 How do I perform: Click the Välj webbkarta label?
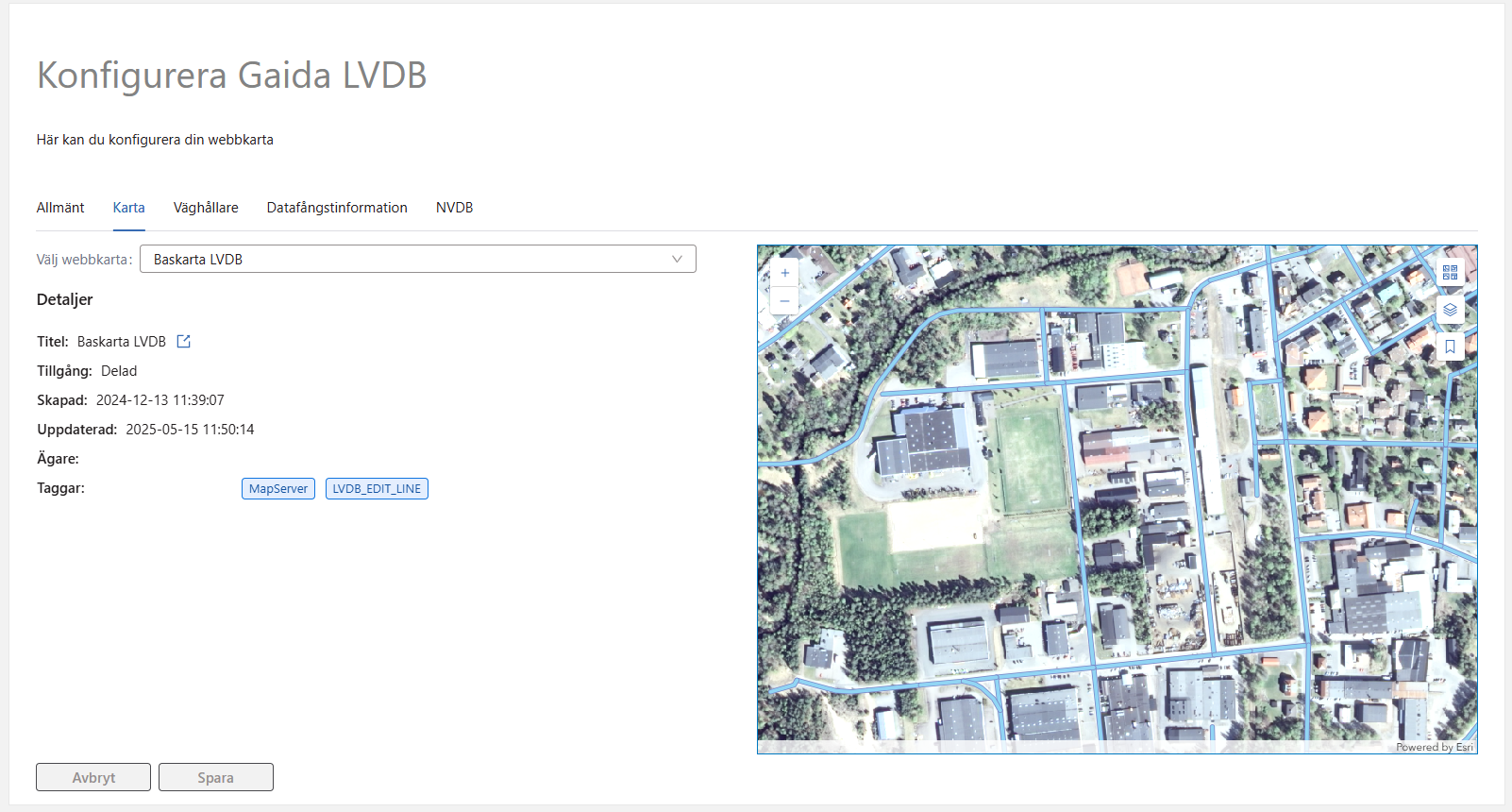84,260
